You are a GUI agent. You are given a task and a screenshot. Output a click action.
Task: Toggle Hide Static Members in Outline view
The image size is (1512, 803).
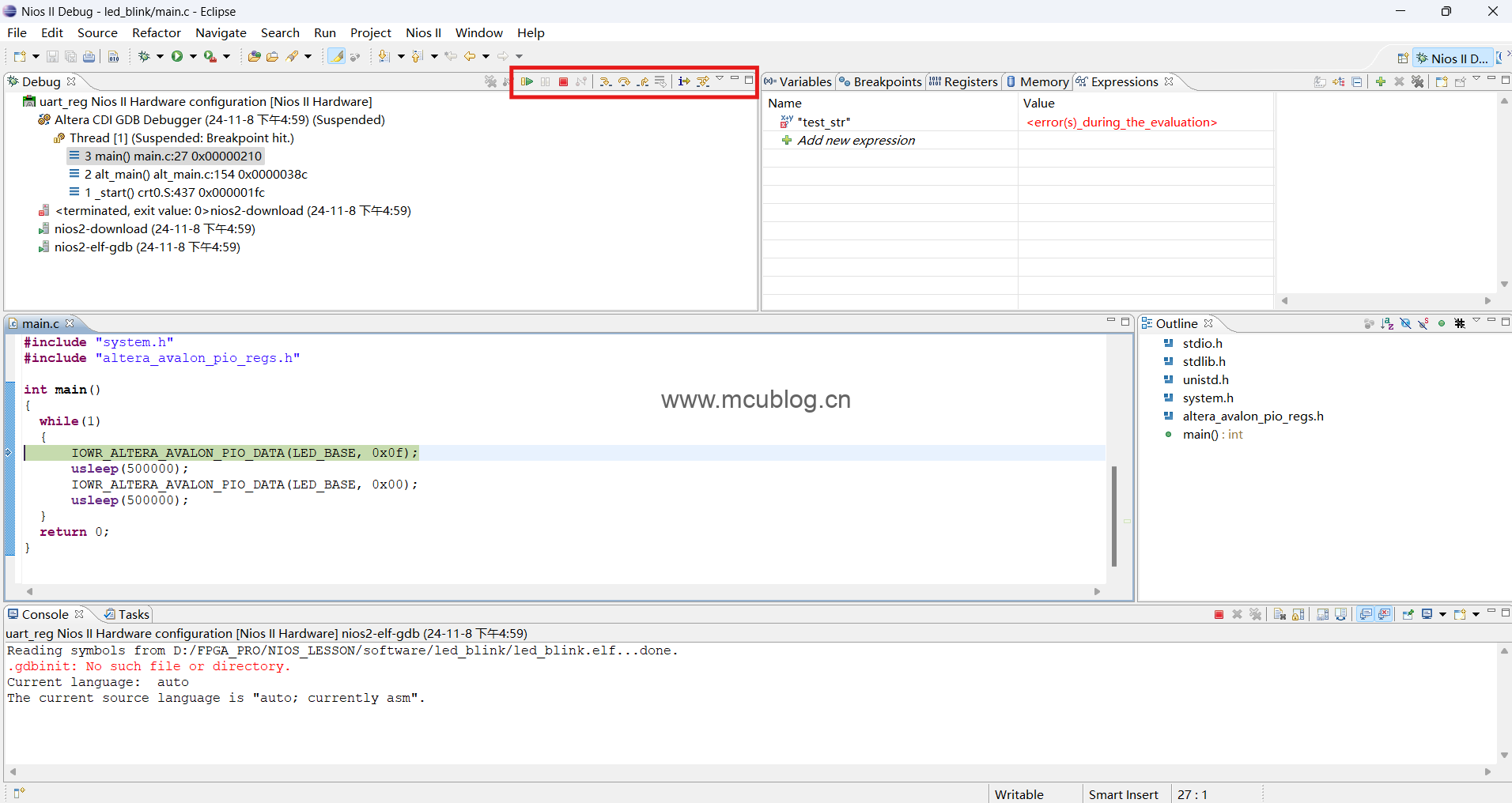coord(1423,323)
